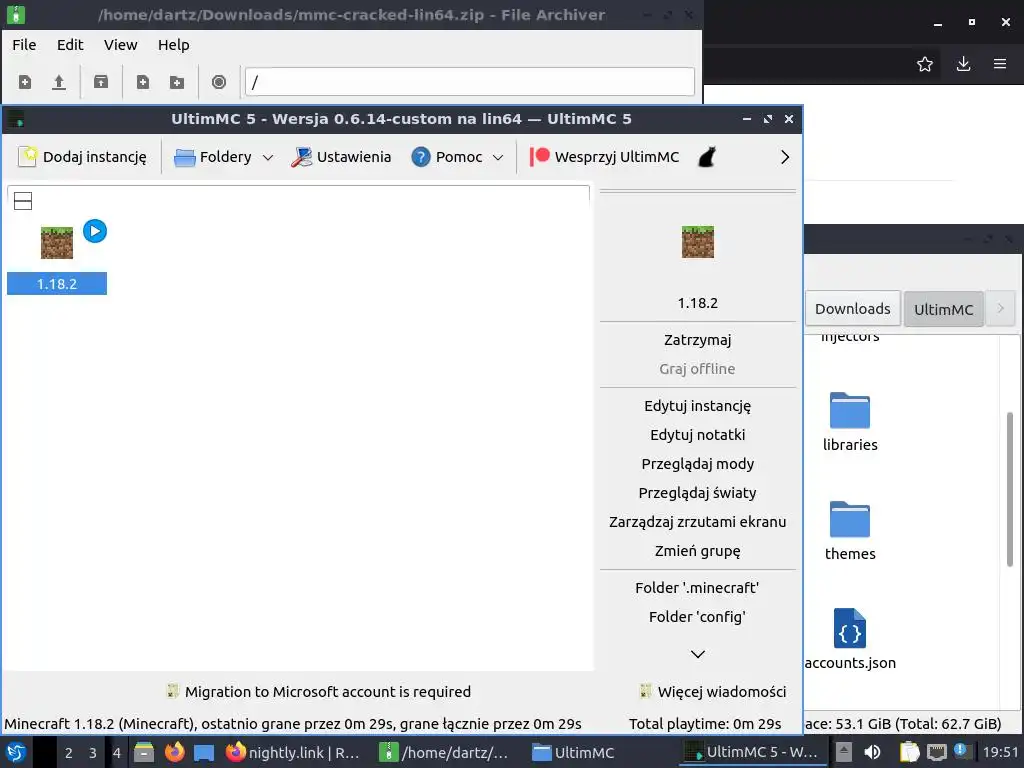
Task: Click show desktop icon in taskbar
Action: [204, 752]
